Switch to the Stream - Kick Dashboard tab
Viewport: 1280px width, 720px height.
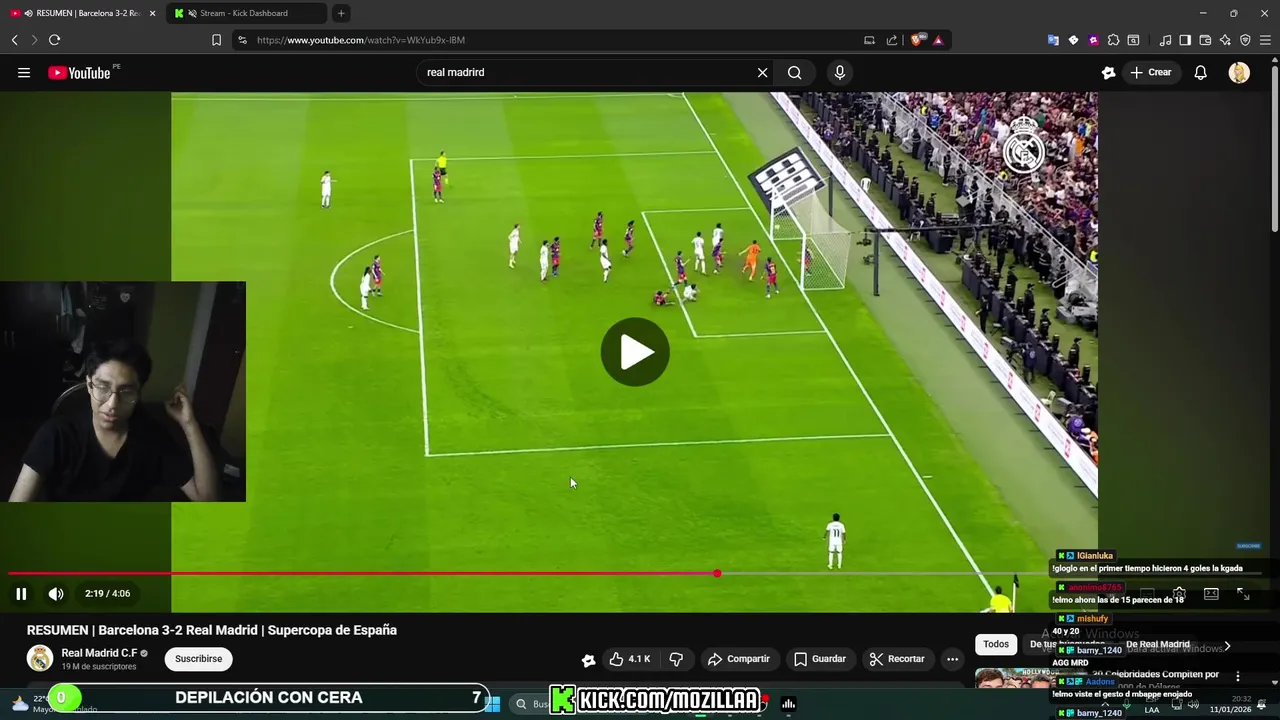246,13
